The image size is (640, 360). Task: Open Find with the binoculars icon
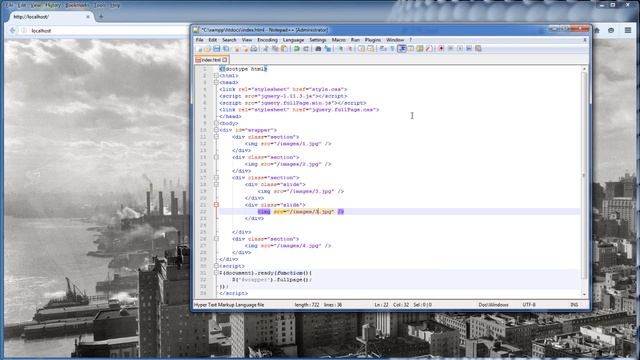pyautogui.click(x=318, y=49)
